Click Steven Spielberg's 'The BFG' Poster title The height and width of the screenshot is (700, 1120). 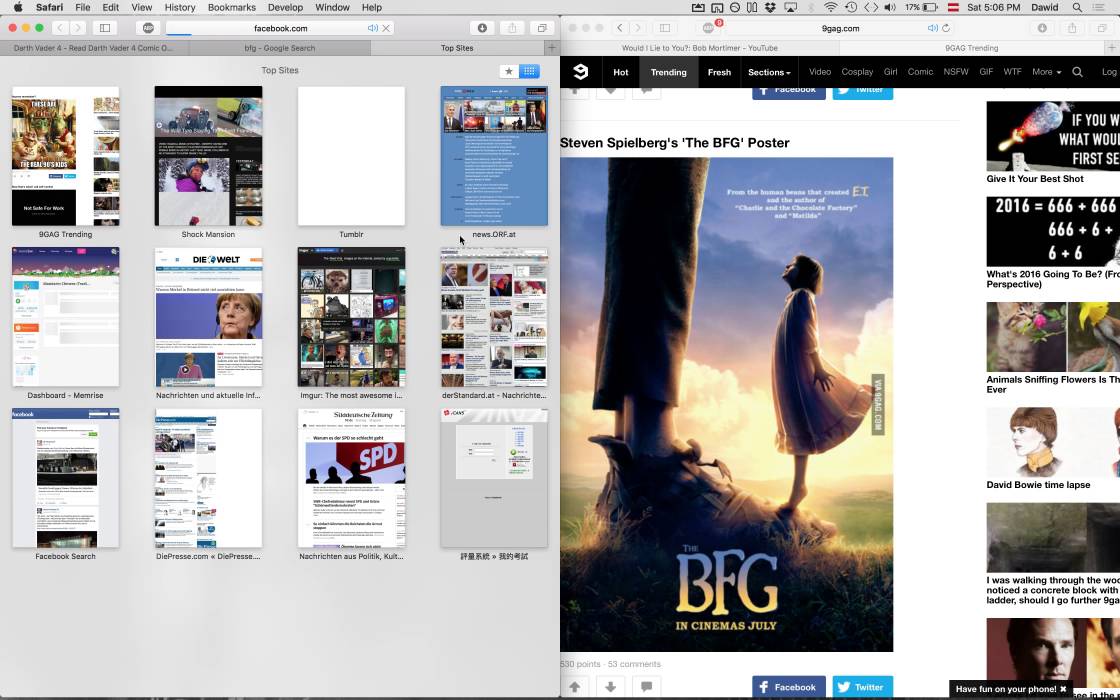coord(674,143)
